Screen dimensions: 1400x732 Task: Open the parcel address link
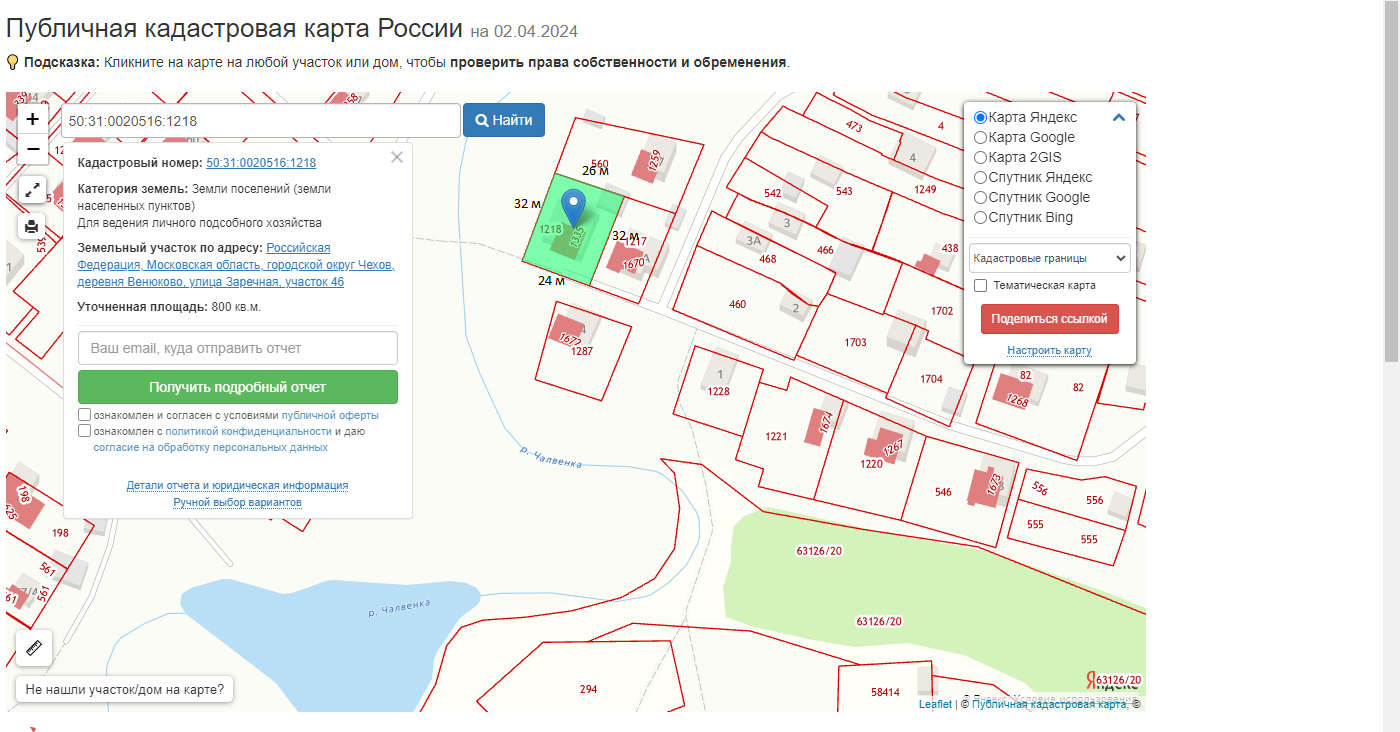point(236,265)
